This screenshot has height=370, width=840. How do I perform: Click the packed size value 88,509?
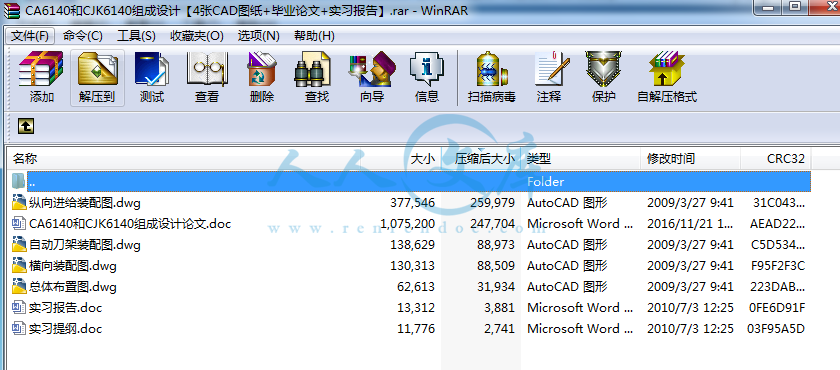tap(496, 266)
